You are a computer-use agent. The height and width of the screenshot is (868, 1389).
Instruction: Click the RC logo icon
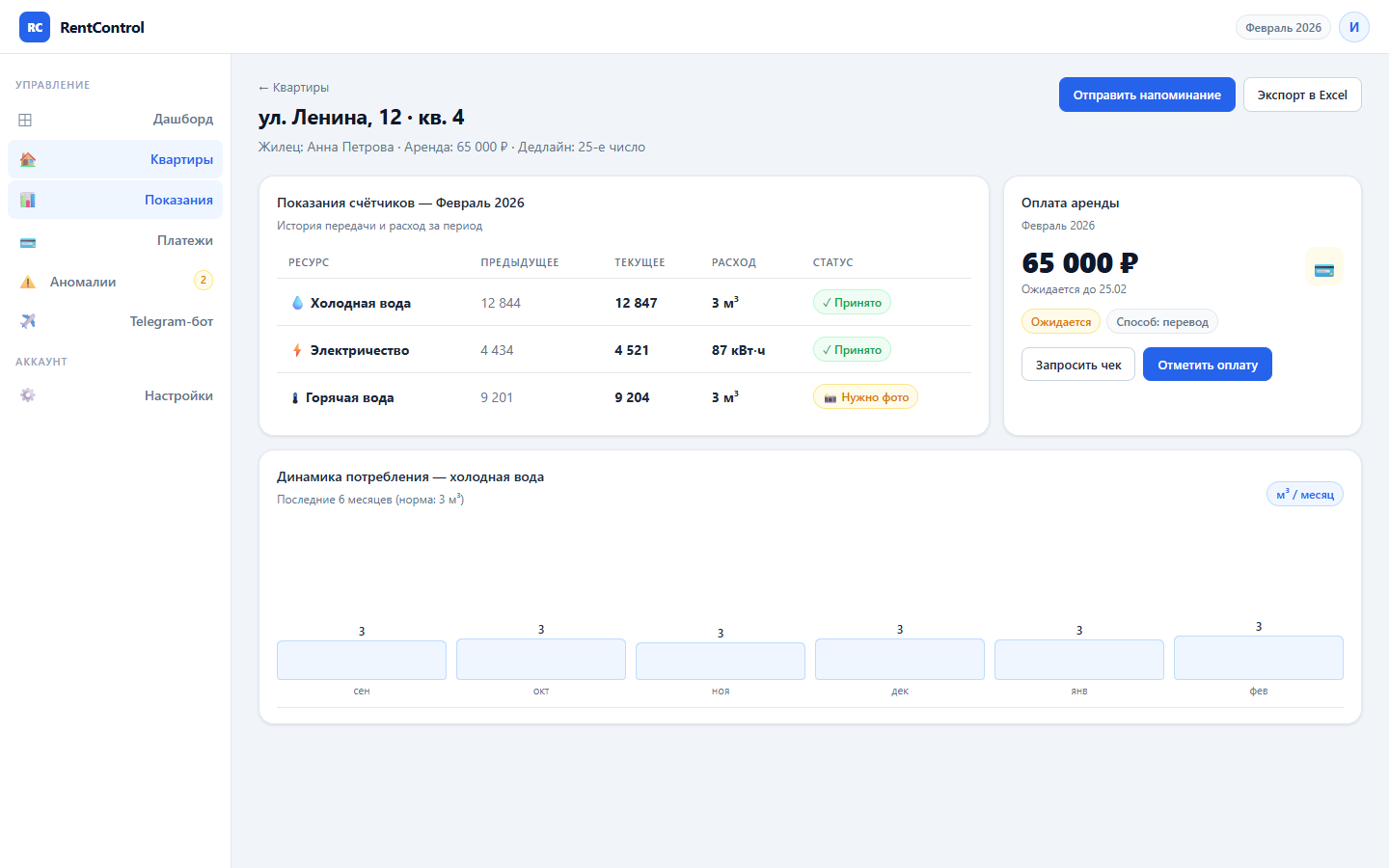point(35,27)
